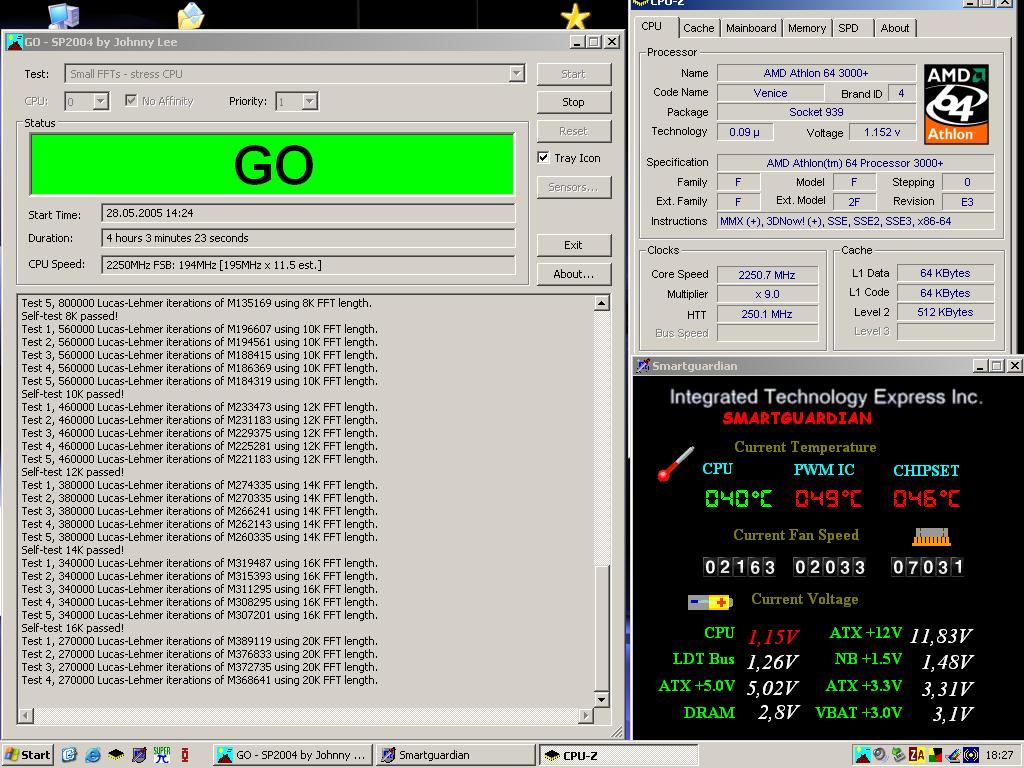Click the taskbar clock showing 18:27
This screenshot has height=768, width=1024.
999,755
